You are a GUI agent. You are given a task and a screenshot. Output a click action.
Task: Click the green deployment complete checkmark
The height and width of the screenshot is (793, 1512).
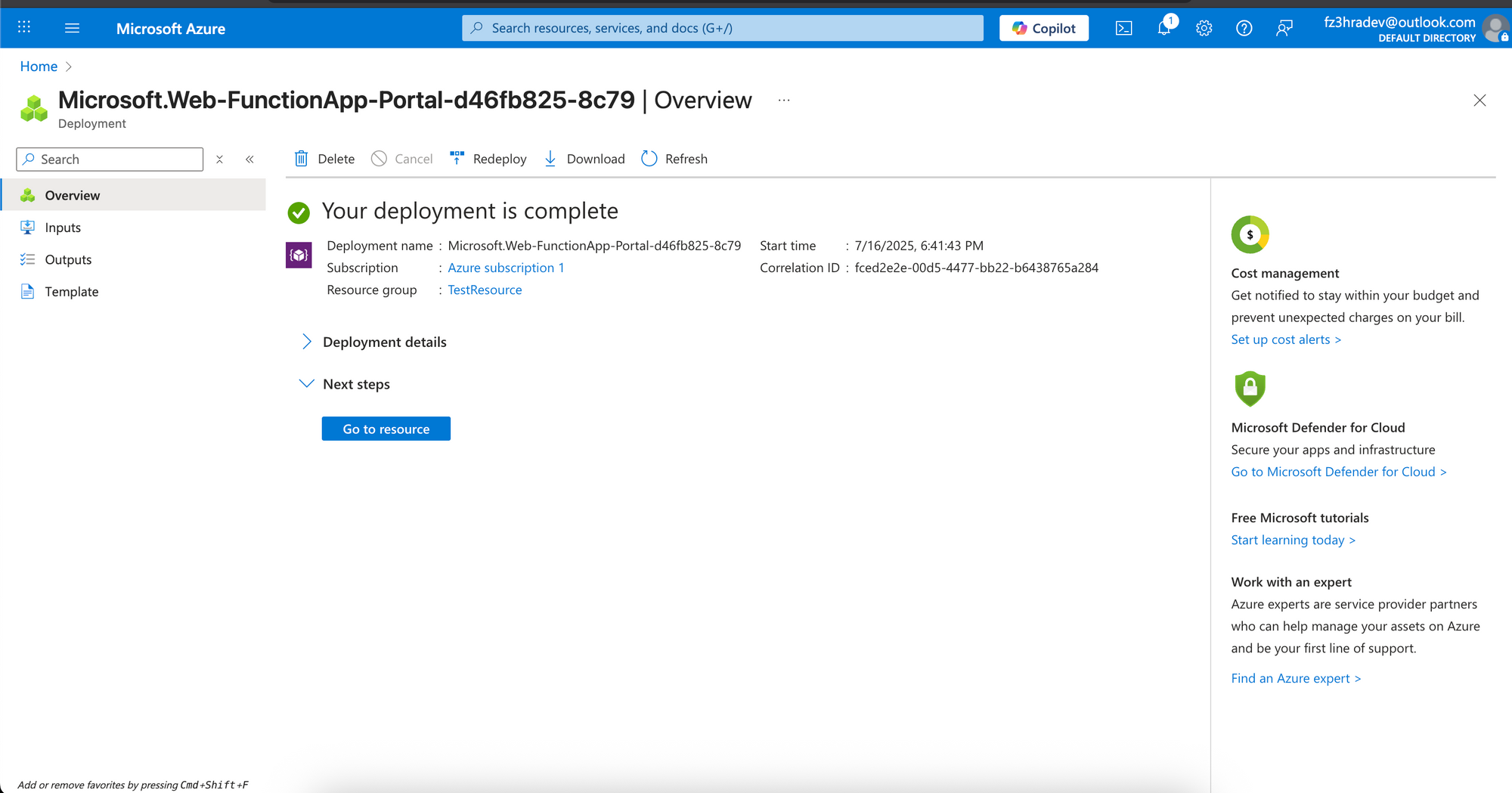click(x=299, y=212)
